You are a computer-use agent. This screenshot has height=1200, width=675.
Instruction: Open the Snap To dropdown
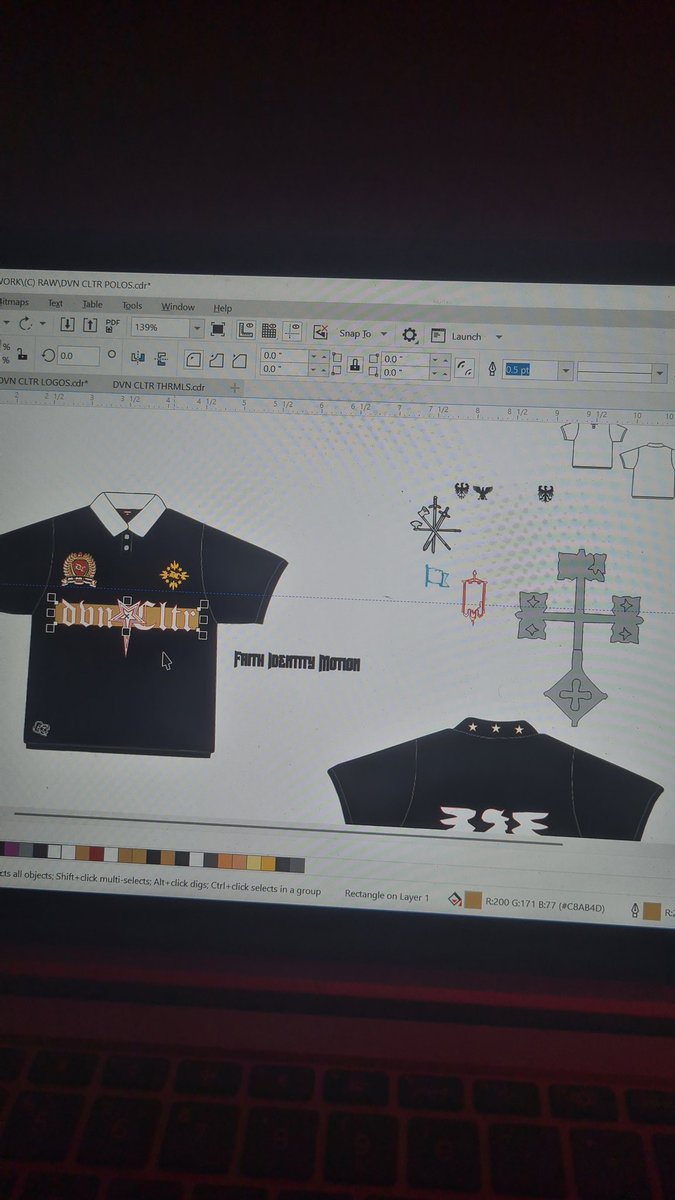(364, 334)
